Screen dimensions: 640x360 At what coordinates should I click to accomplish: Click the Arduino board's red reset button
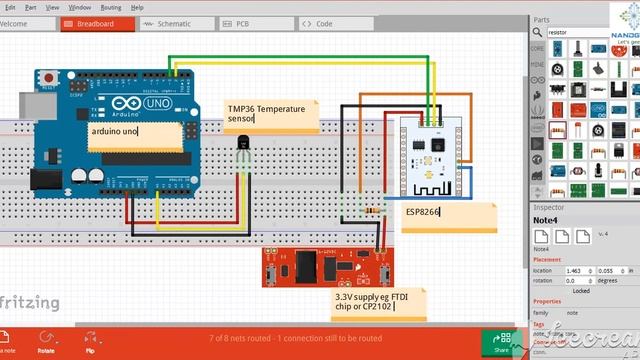pyautogui.click(x=48, y=78)
